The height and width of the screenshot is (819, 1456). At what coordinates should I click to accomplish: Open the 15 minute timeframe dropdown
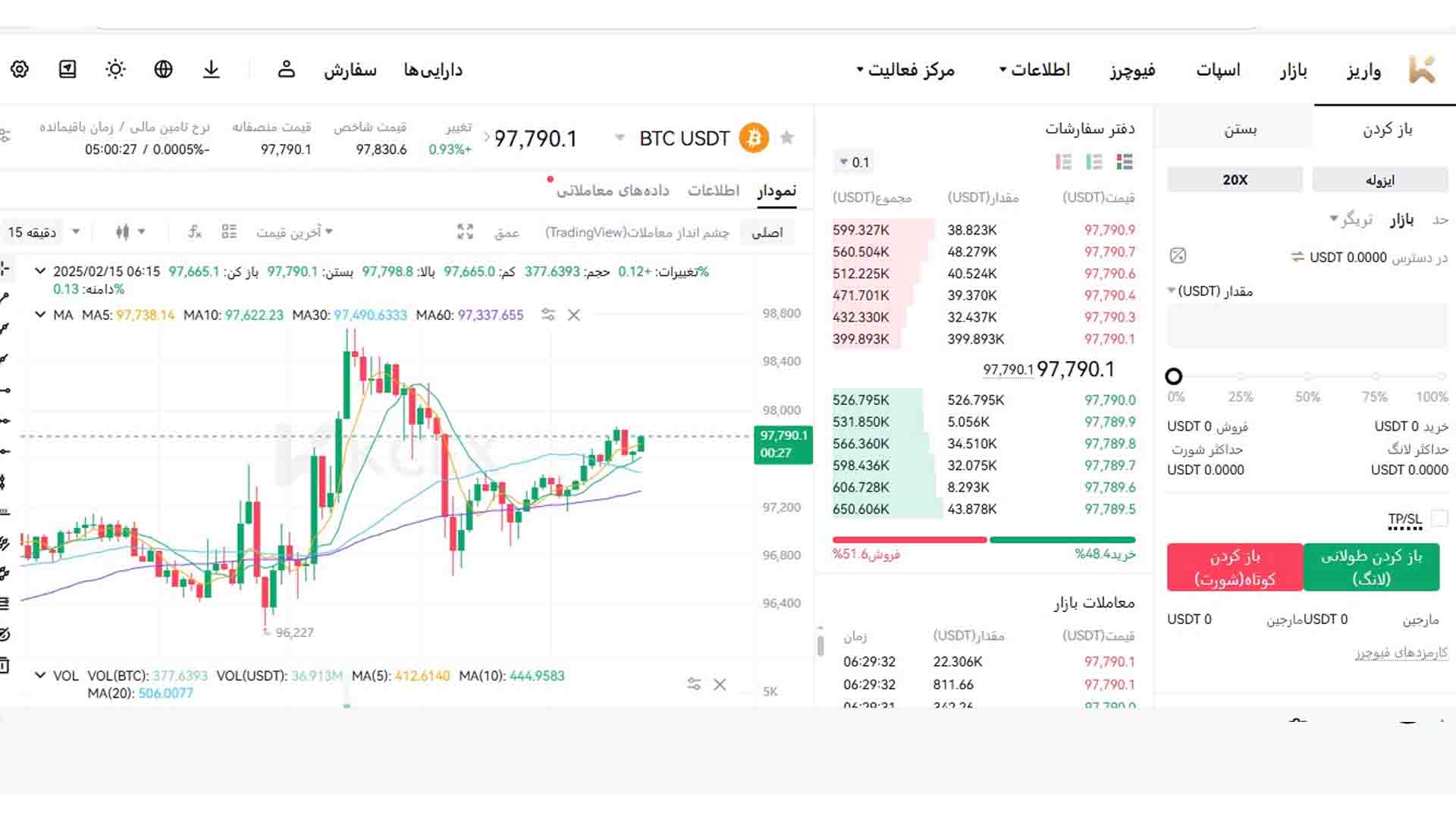click(x=43, y=232)
